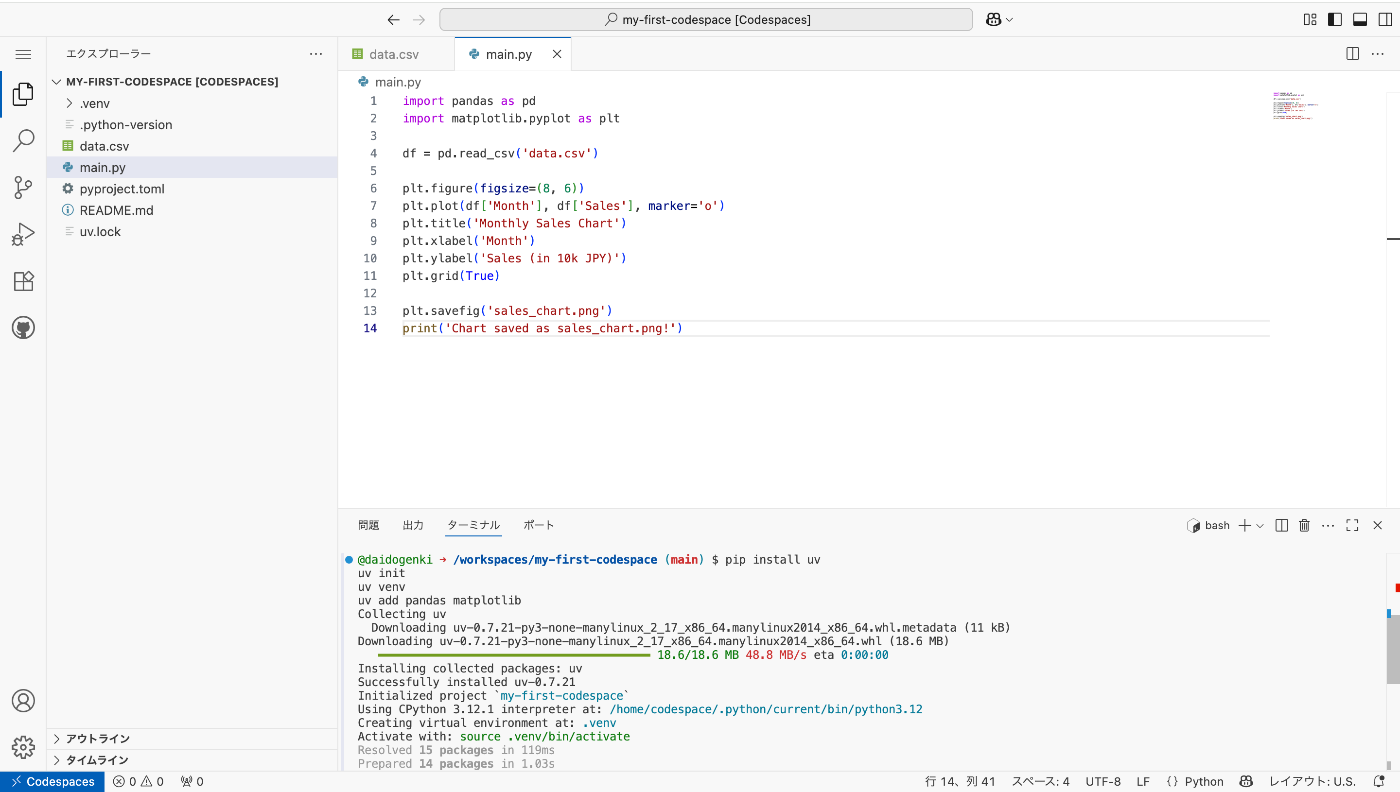Screen dimensions: 1400x792
Task: Expand the タイムライン section
Action: coord(192,760)
